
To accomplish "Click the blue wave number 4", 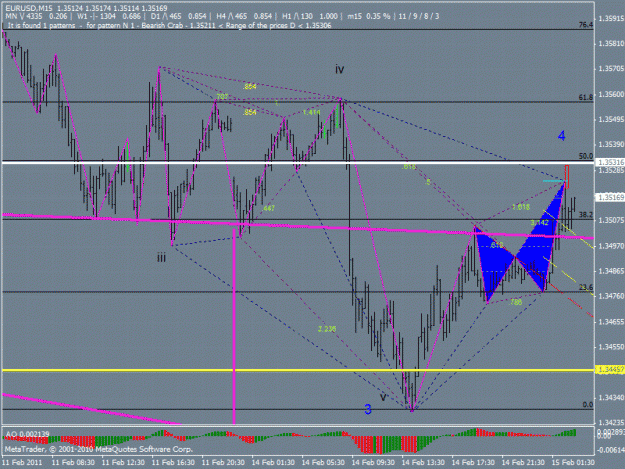I will (x=561, y=136).
